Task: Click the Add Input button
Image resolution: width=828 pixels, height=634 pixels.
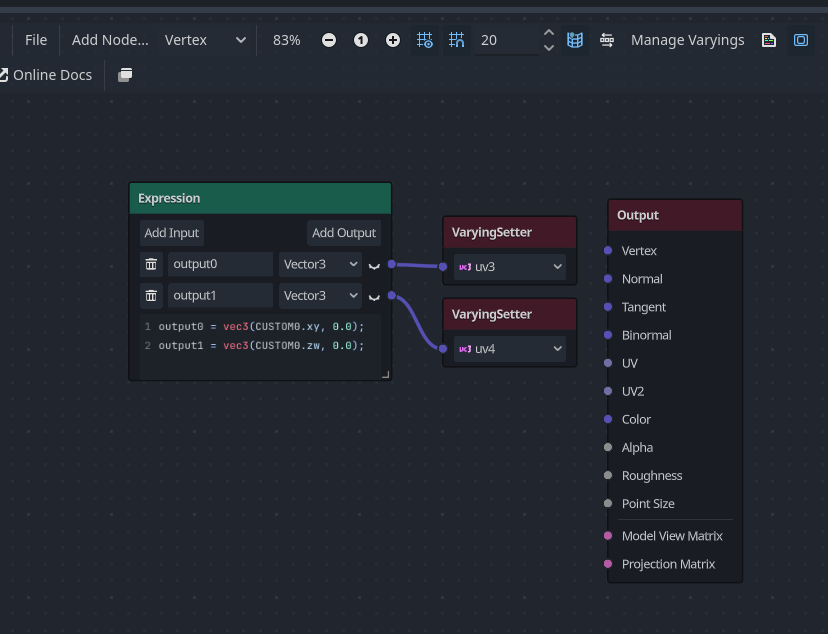Action: pos(172,233)
